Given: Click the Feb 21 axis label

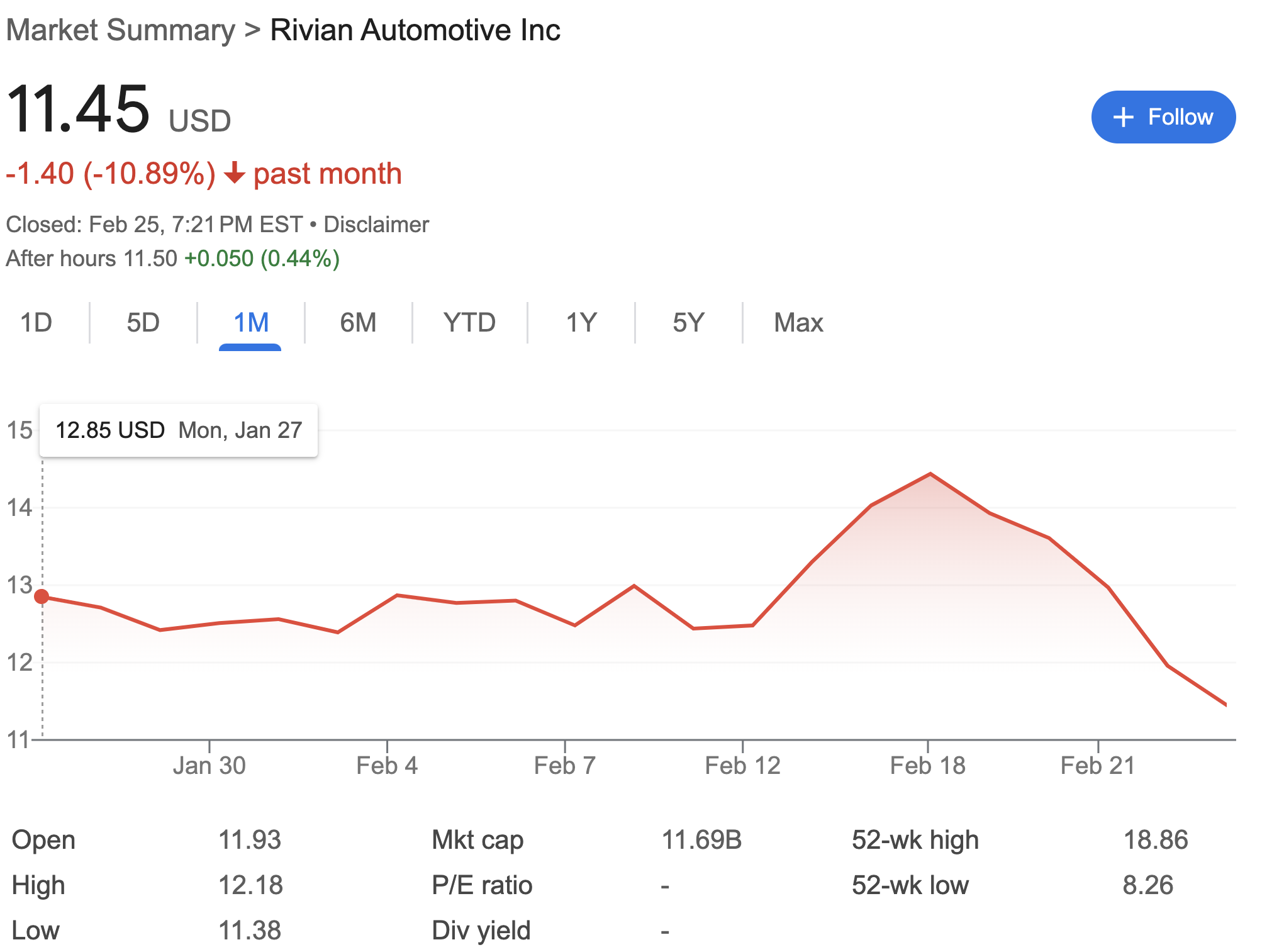Looking at the screenshot, I should [1098, 766].
